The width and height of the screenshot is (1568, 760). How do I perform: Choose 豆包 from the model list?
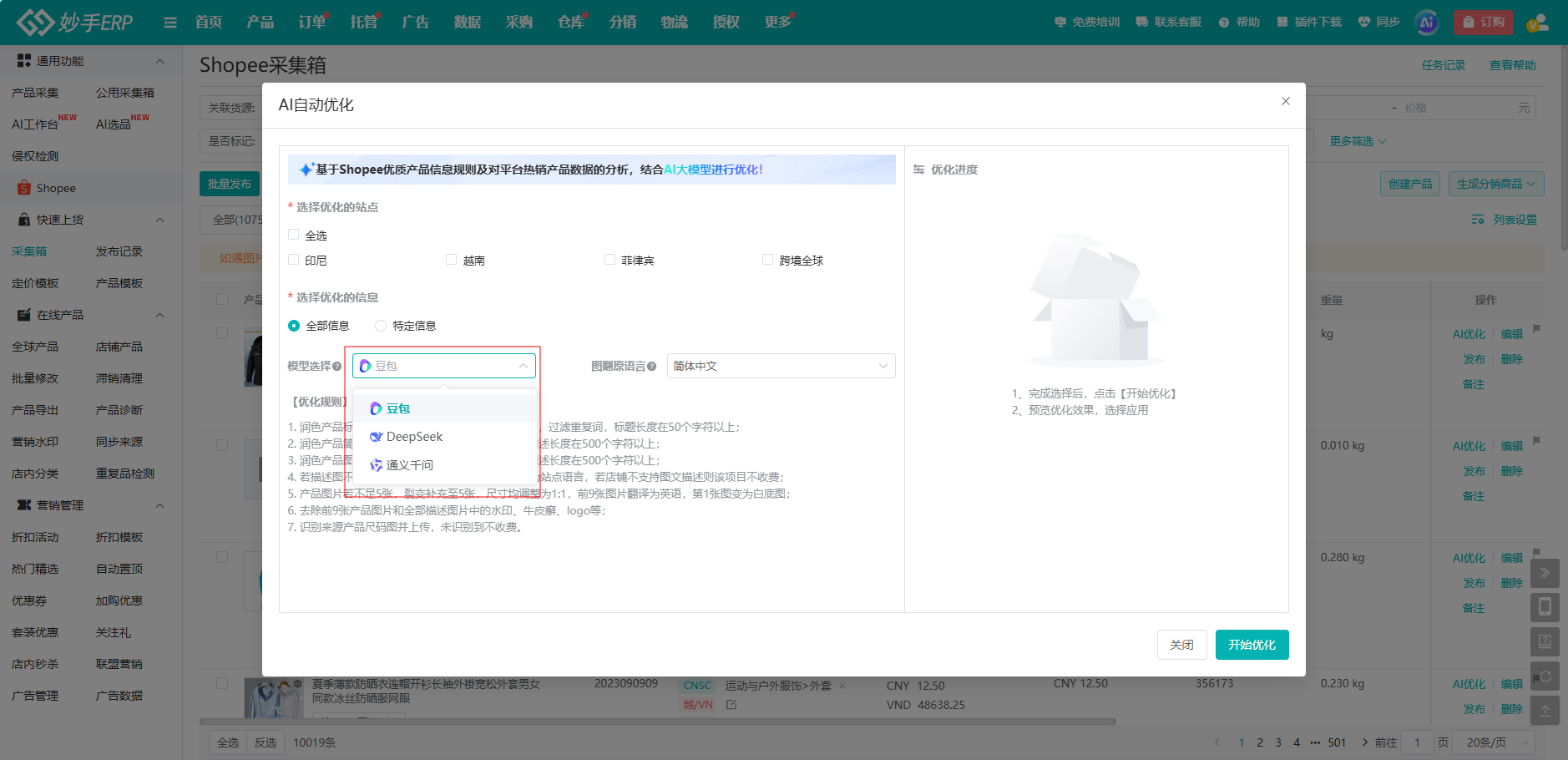tap(445, 408)
